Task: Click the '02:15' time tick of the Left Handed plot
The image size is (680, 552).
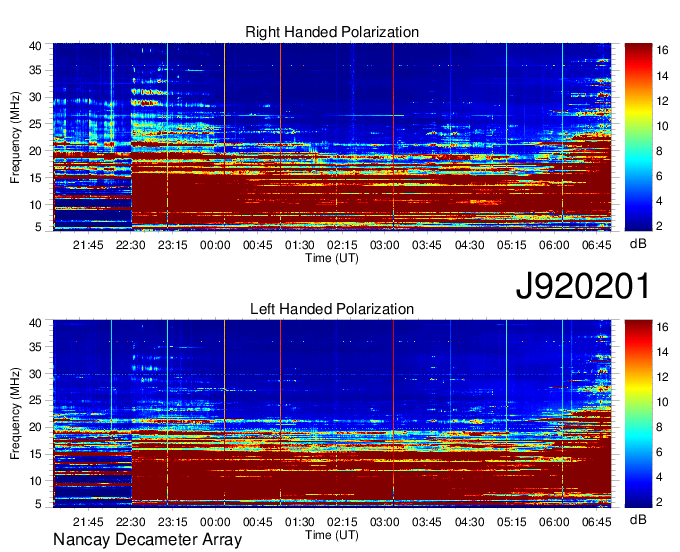Action: coord(342,522)
